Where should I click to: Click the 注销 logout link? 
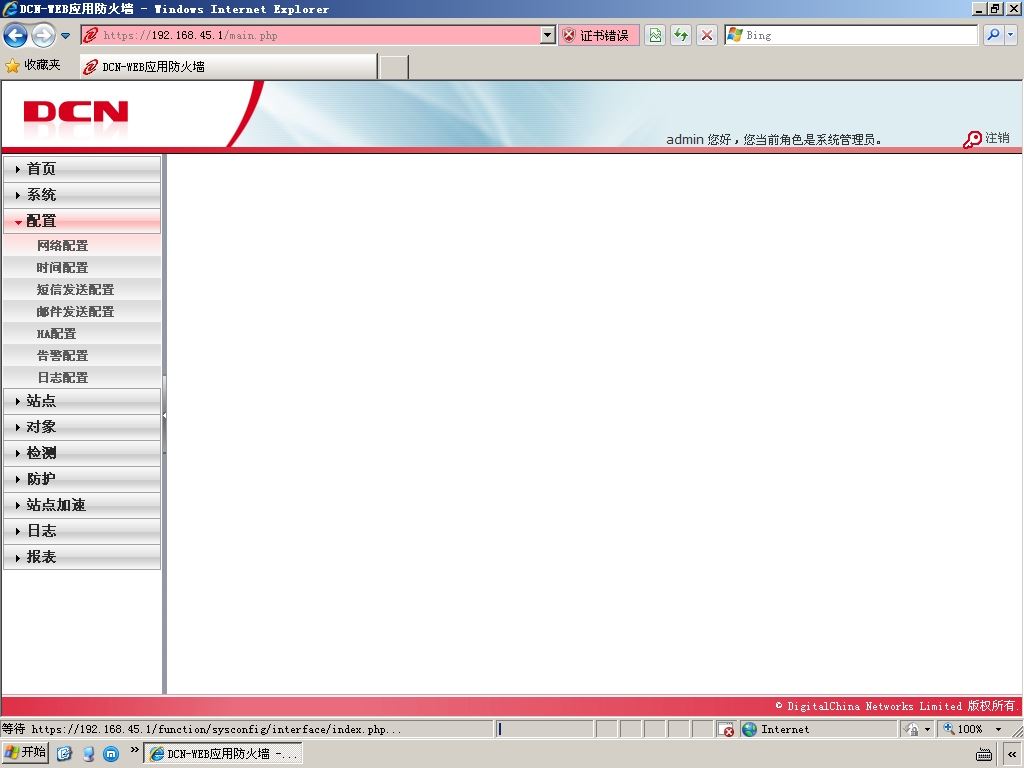(x=997, y=138)
